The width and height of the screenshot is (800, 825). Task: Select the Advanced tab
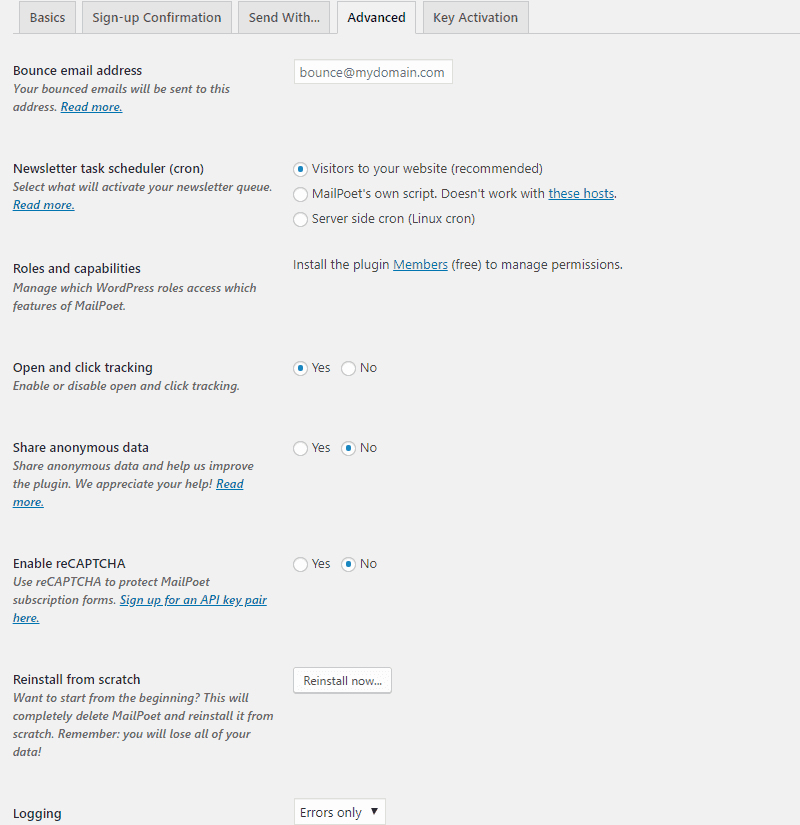point(376,18)
